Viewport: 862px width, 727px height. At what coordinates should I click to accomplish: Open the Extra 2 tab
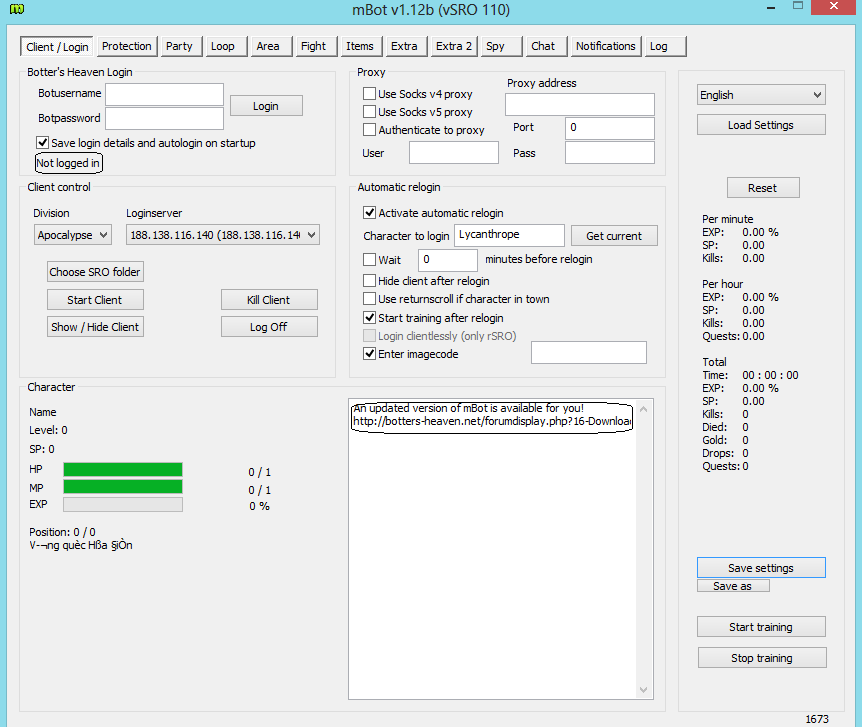pyautogui.click(x=454, y=46)
